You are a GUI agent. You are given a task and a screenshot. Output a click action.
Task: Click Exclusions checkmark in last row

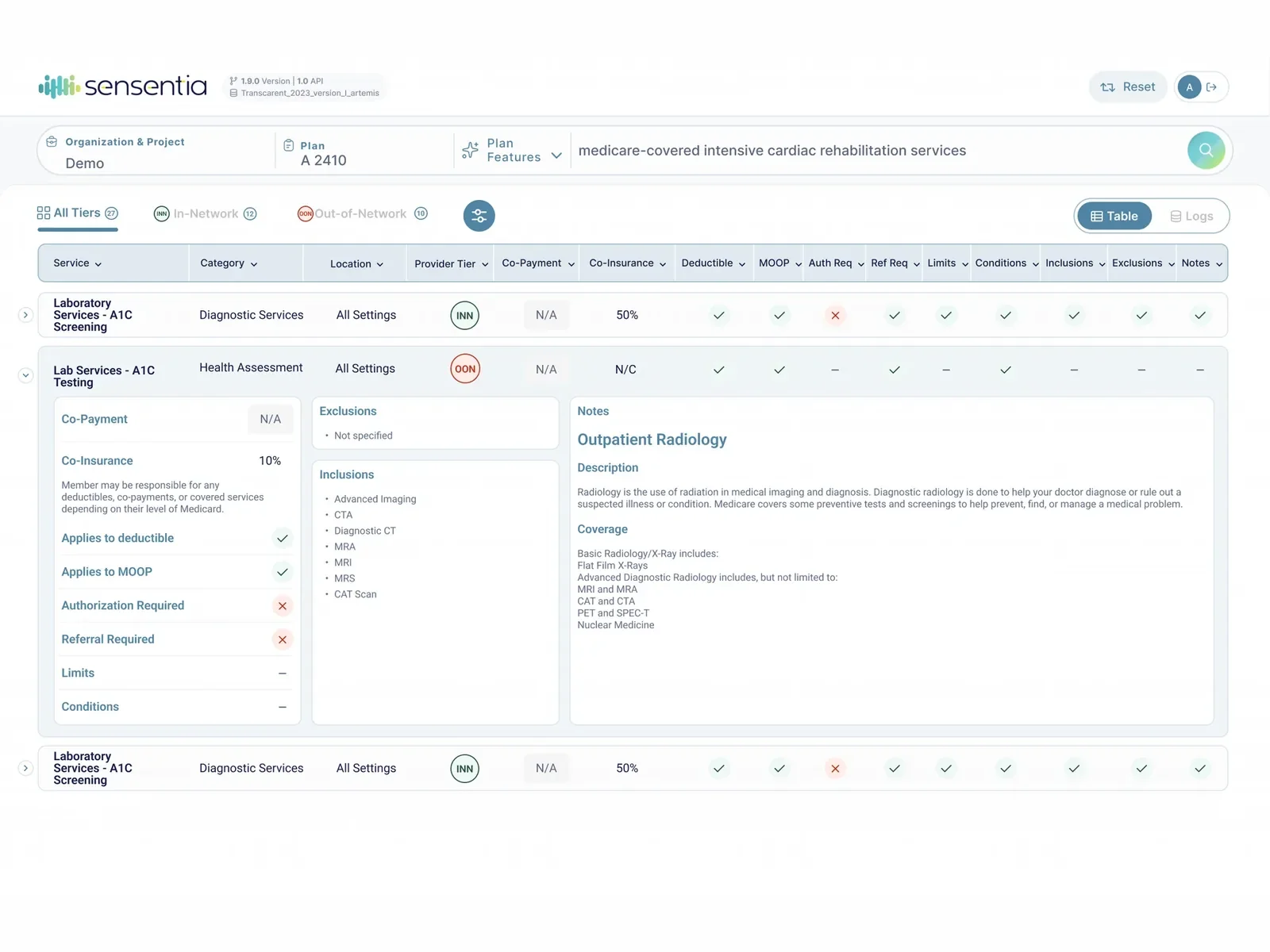tap(1141, 769)
